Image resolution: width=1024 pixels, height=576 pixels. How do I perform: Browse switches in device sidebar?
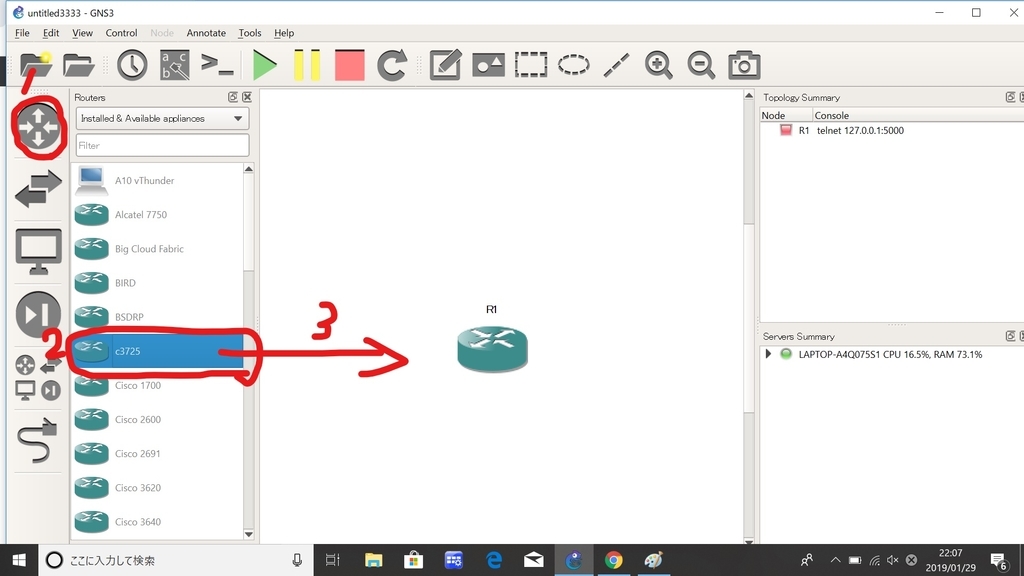pos(38,189)
